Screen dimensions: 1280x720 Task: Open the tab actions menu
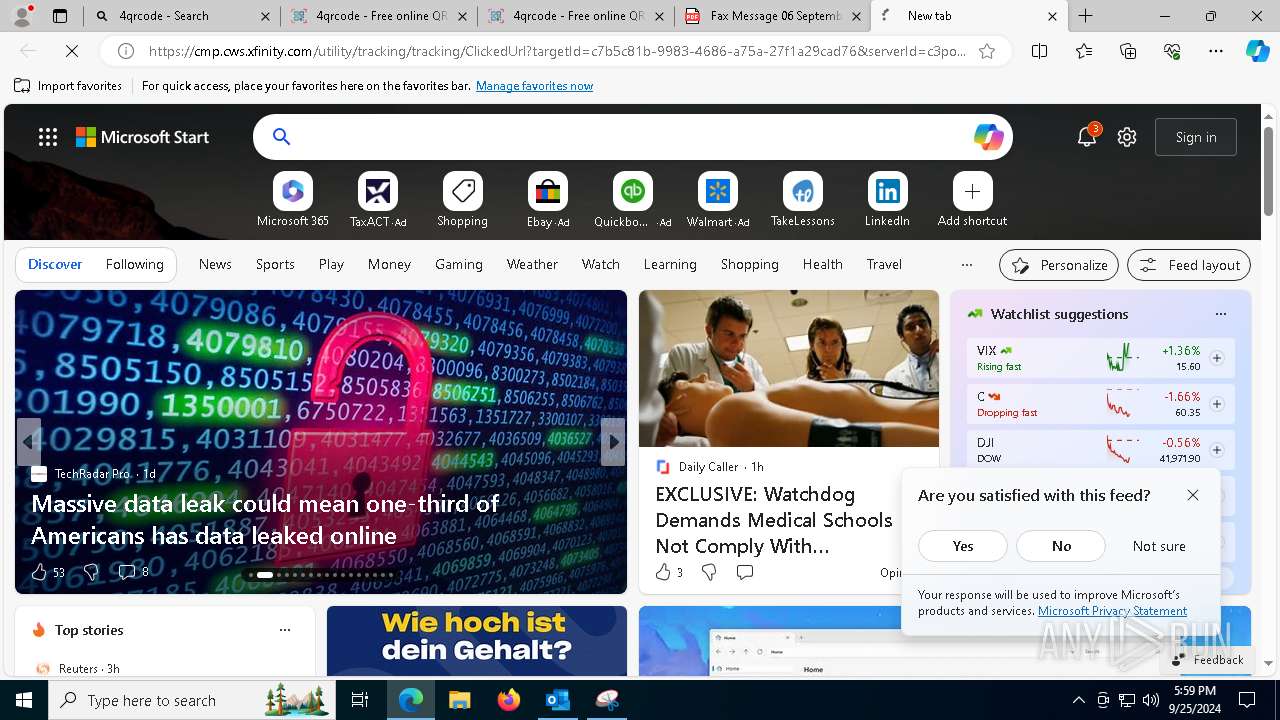[x=60, y=16]
